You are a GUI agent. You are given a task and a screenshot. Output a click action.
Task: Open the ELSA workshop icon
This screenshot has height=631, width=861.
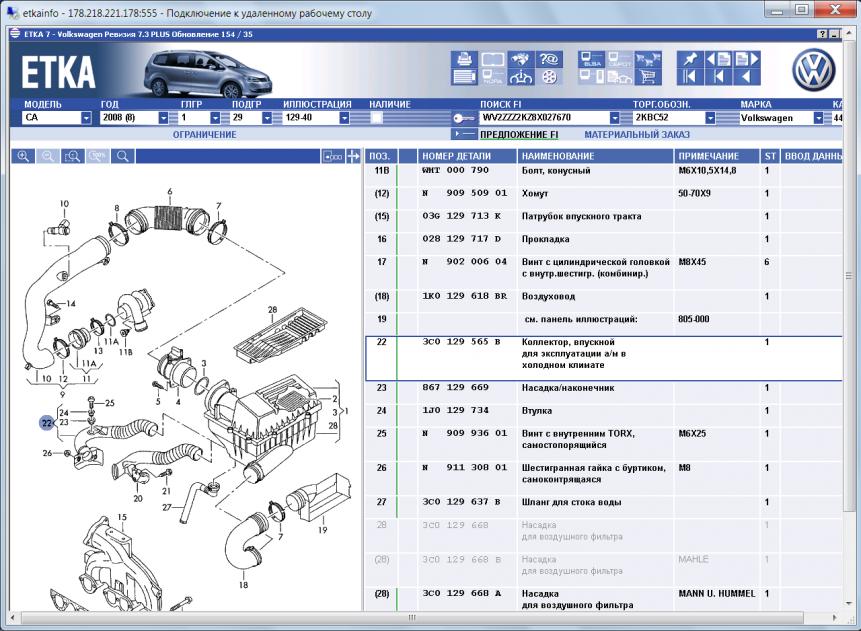point(592,59)
